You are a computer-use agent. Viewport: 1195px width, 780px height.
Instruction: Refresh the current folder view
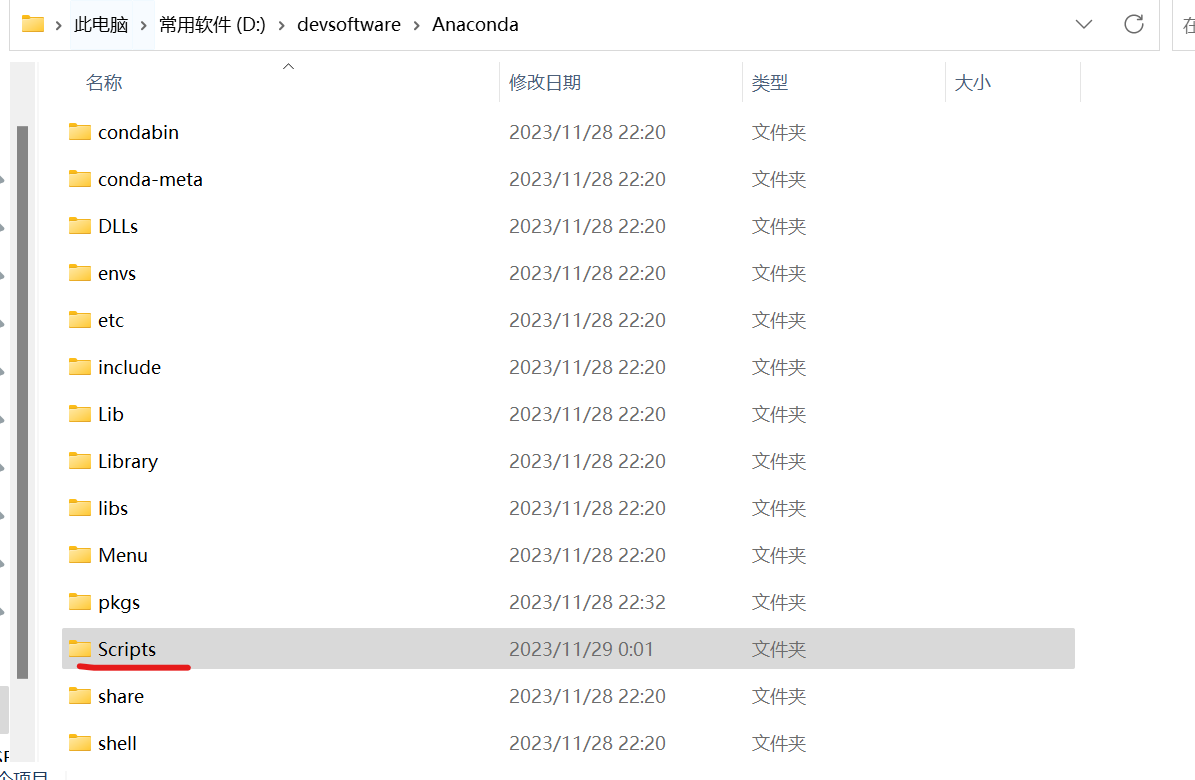point(1134,24)
